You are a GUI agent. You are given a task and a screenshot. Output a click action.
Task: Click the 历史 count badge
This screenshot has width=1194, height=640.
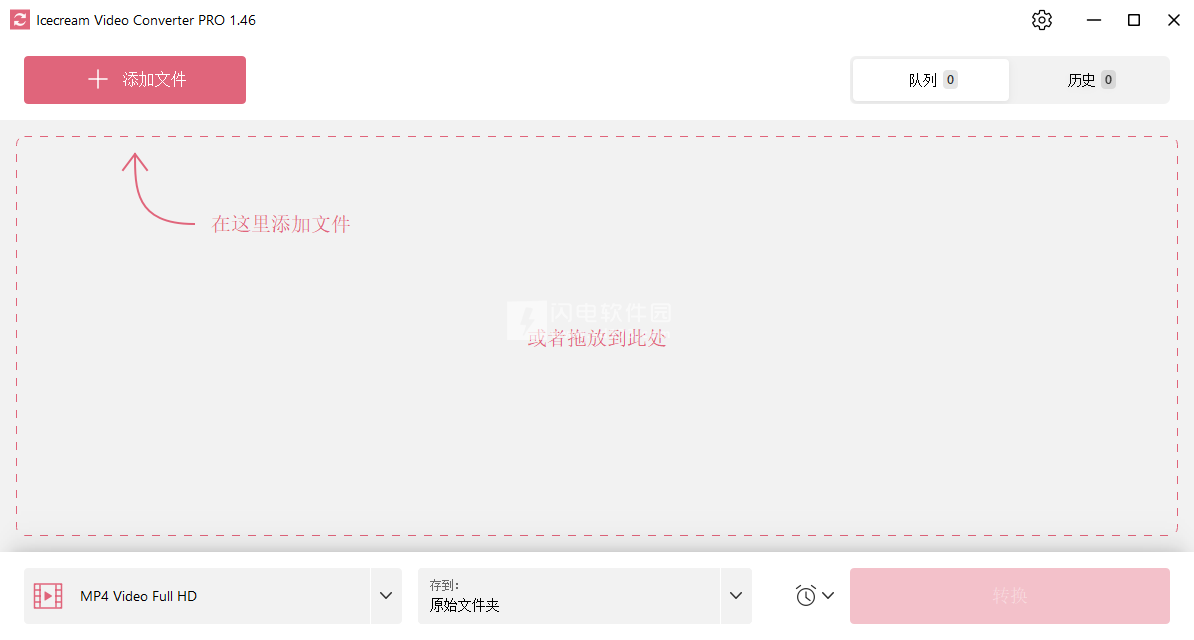pos(1108,80)
